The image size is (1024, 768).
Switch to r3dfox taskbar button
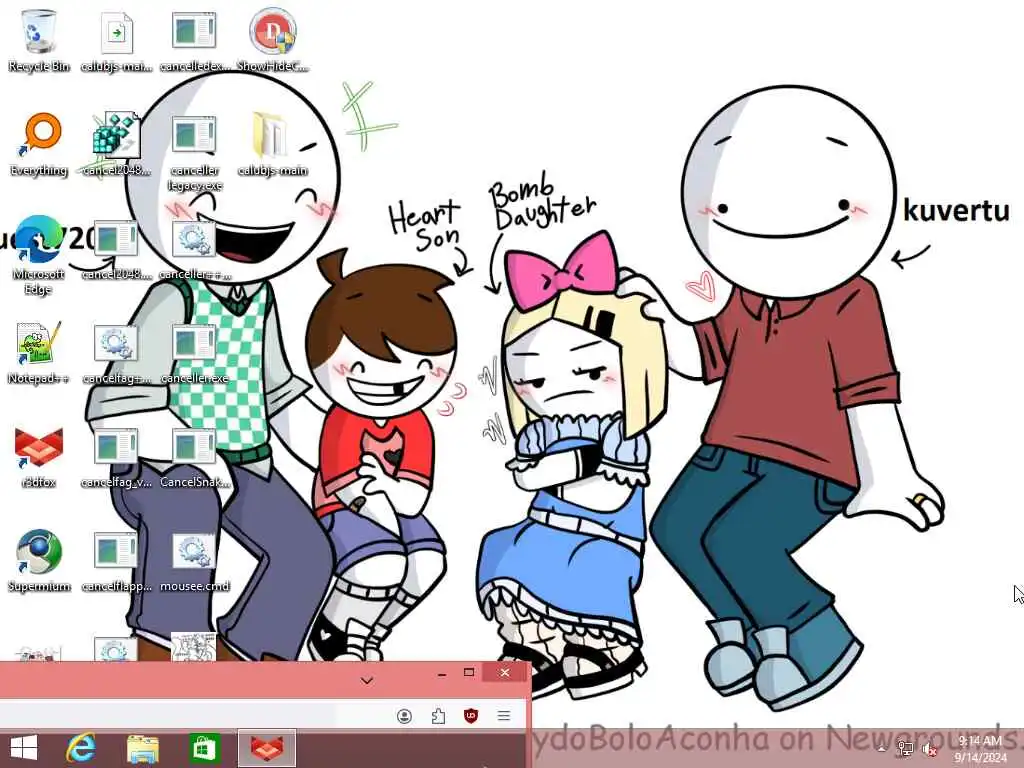coord(267,748)
